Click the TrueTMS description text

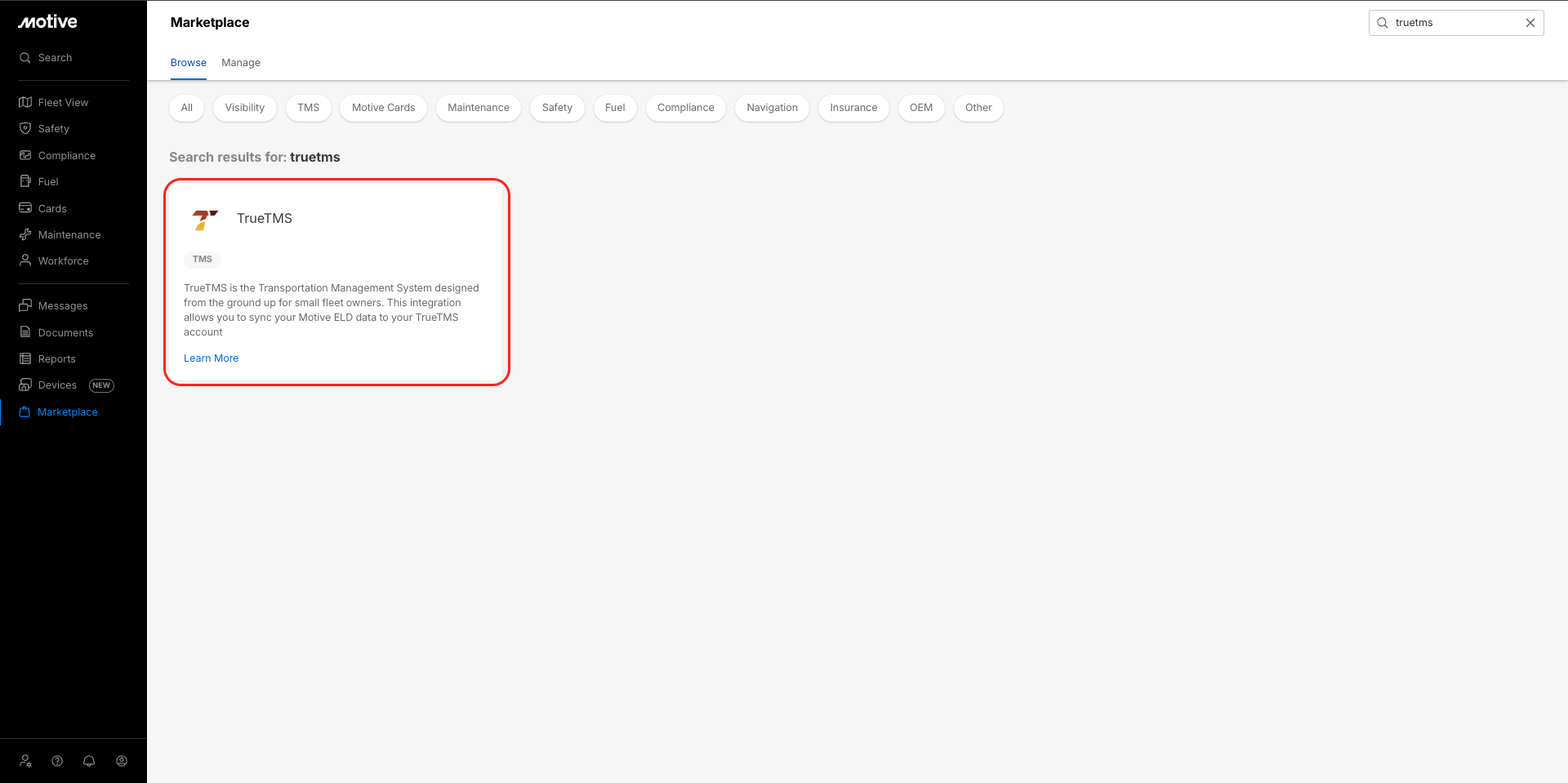(x=332, y=310)
